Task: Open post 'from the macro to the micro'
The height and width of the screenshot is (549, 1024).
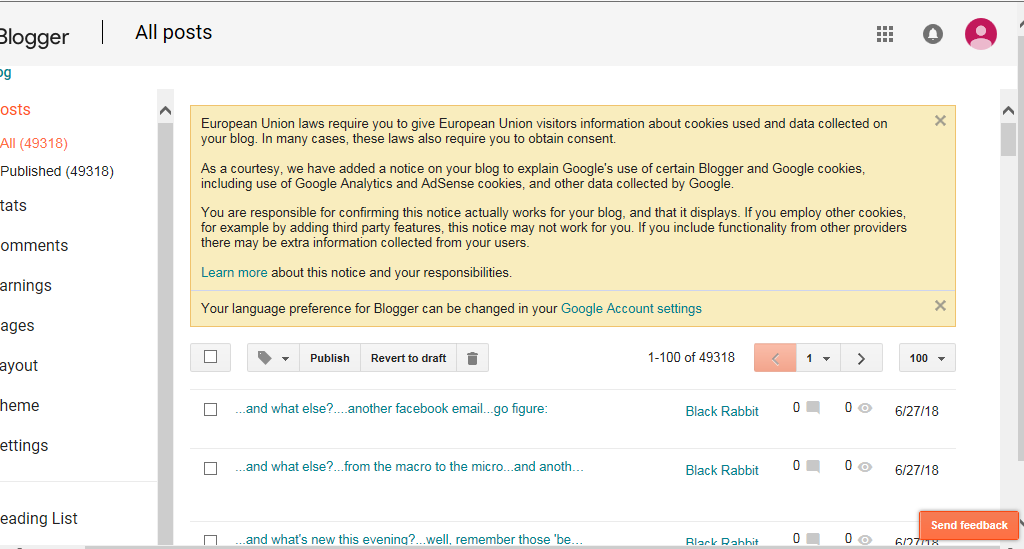Action: (409, 467)
